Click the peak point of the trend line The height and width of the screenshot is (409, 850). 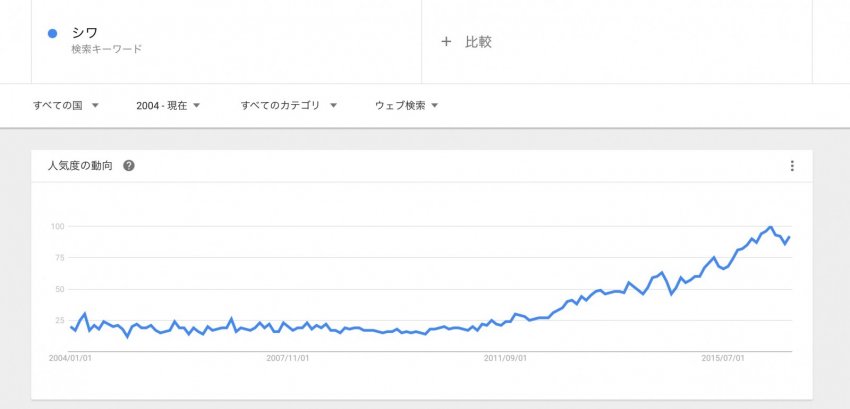point(769,227)
